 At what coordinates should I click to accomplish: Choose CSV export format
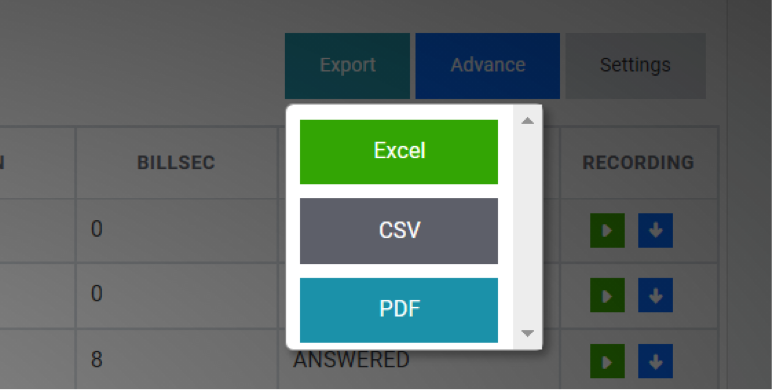(x=399, y=231)
